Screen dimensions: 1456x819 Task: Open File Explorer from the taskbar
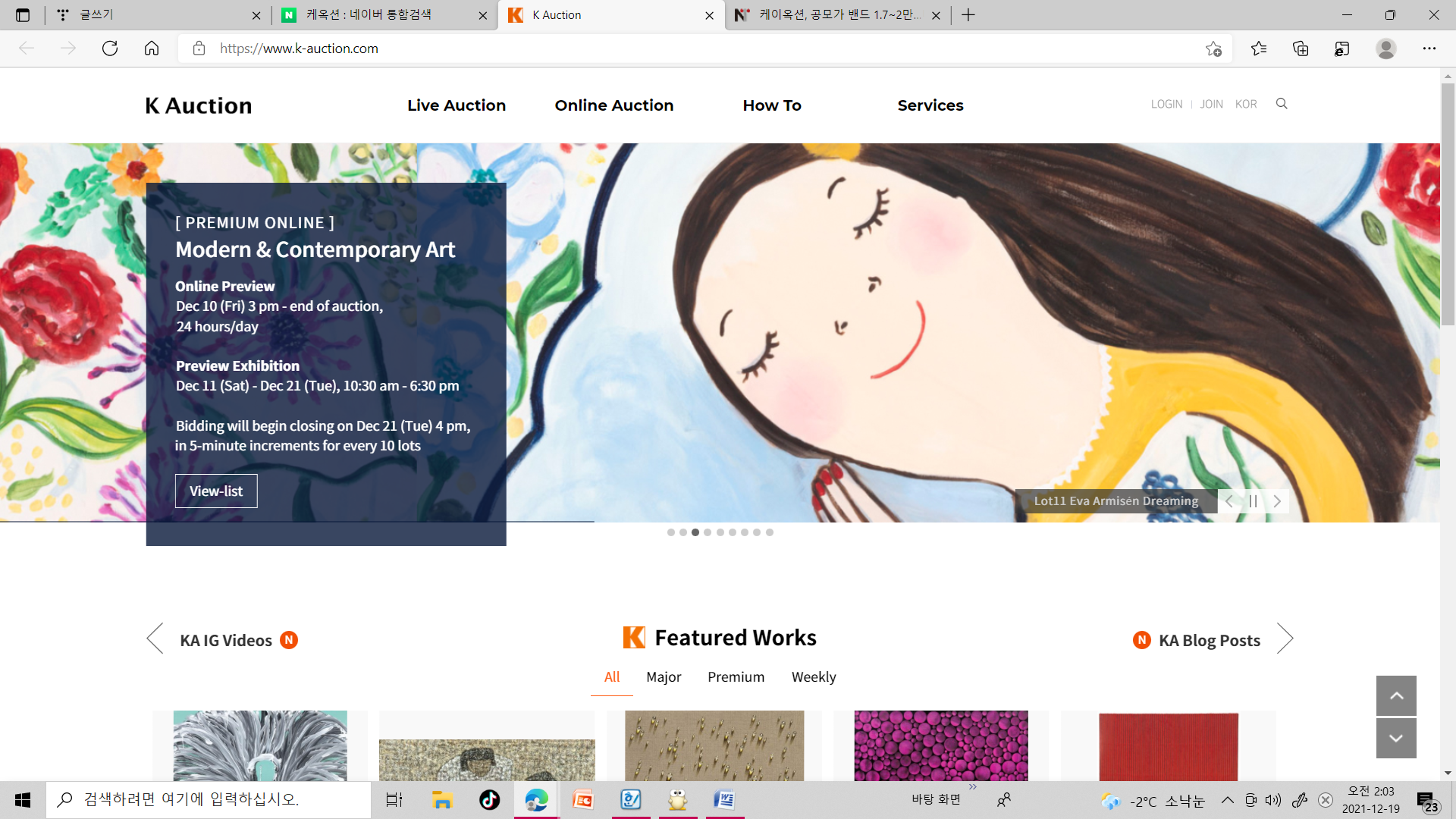point(442,800)
